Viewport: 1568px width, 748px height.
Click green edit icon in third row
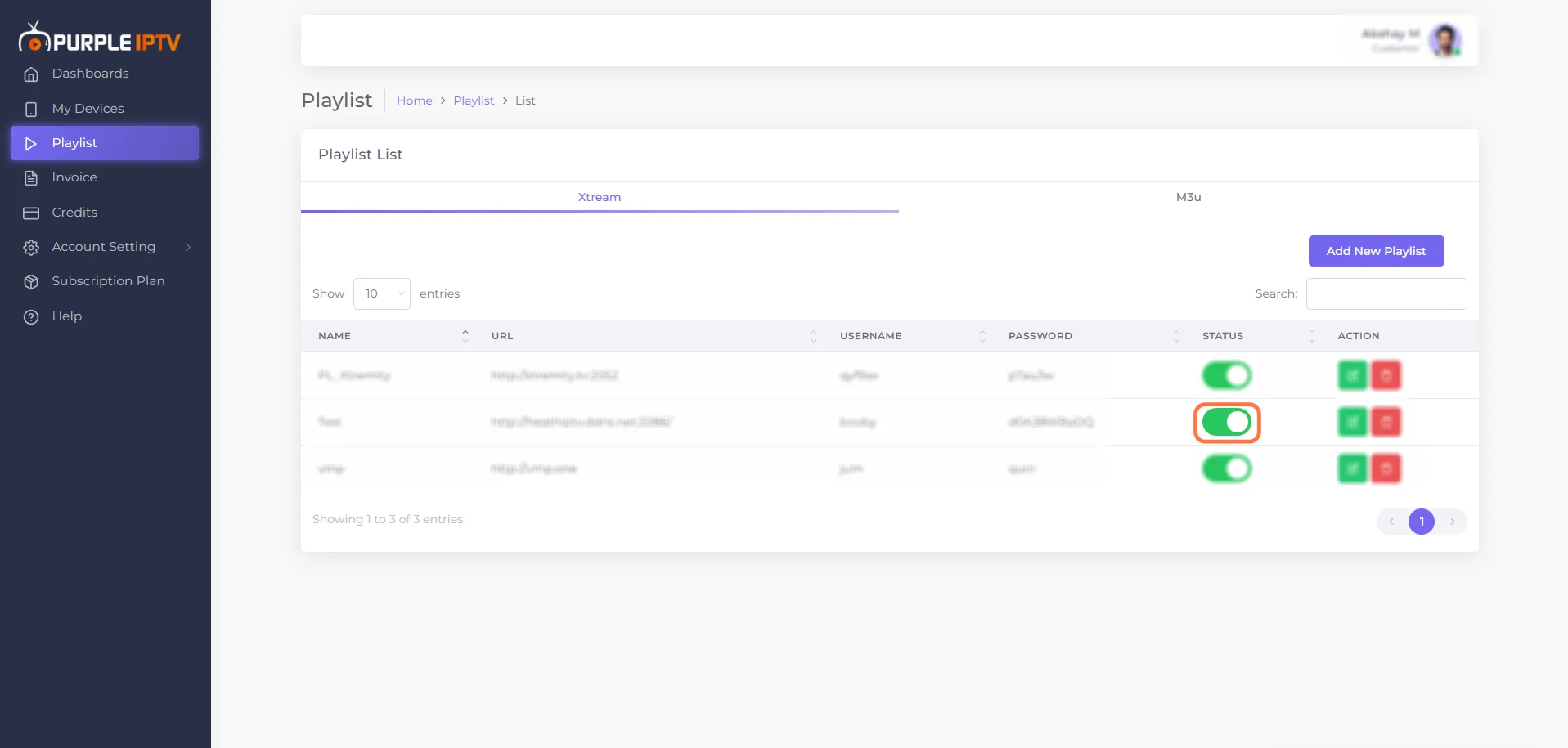point(1353,468)
